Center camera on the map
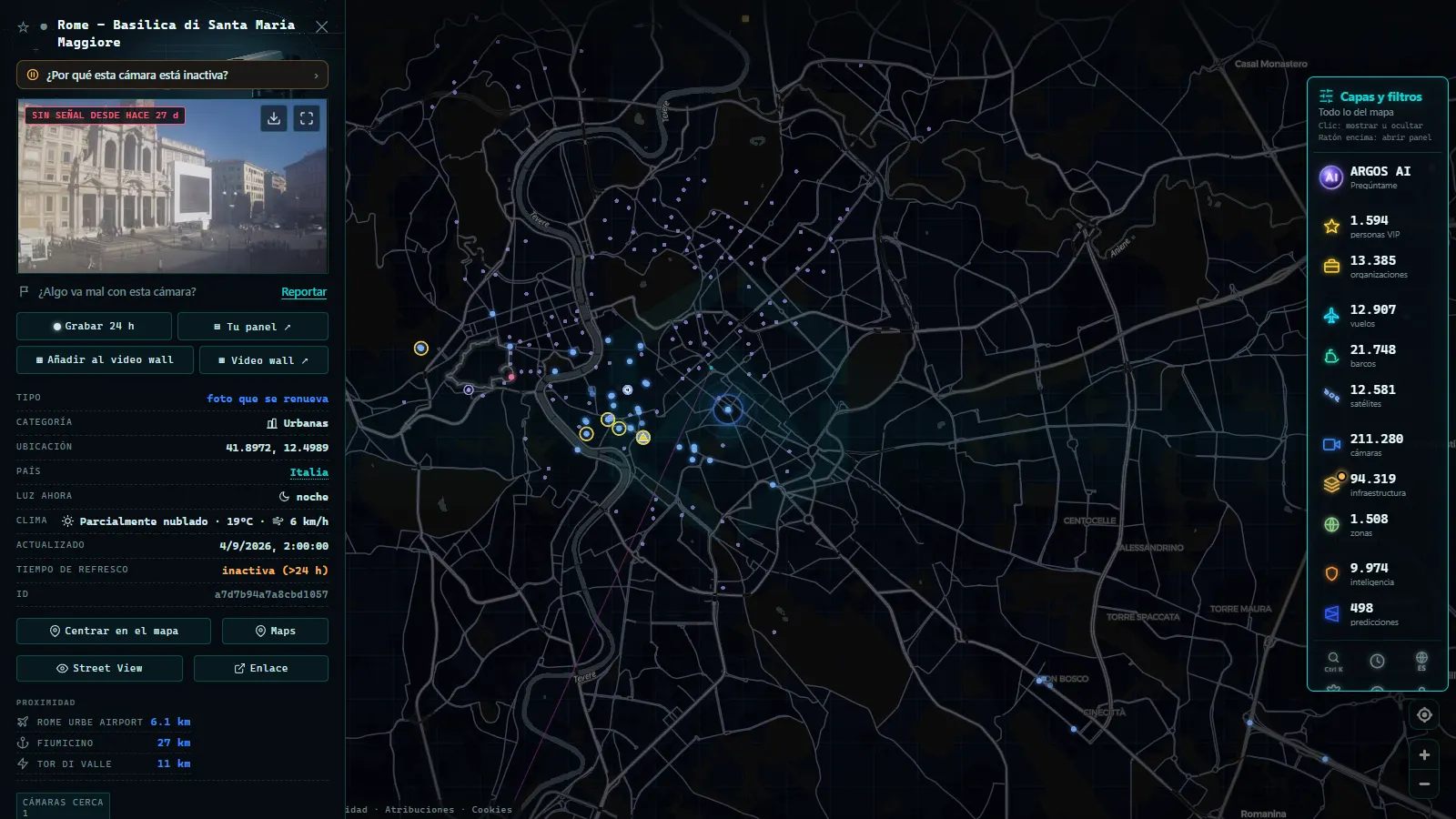This screenshot has width=1456, height=819. pos(114,631)
